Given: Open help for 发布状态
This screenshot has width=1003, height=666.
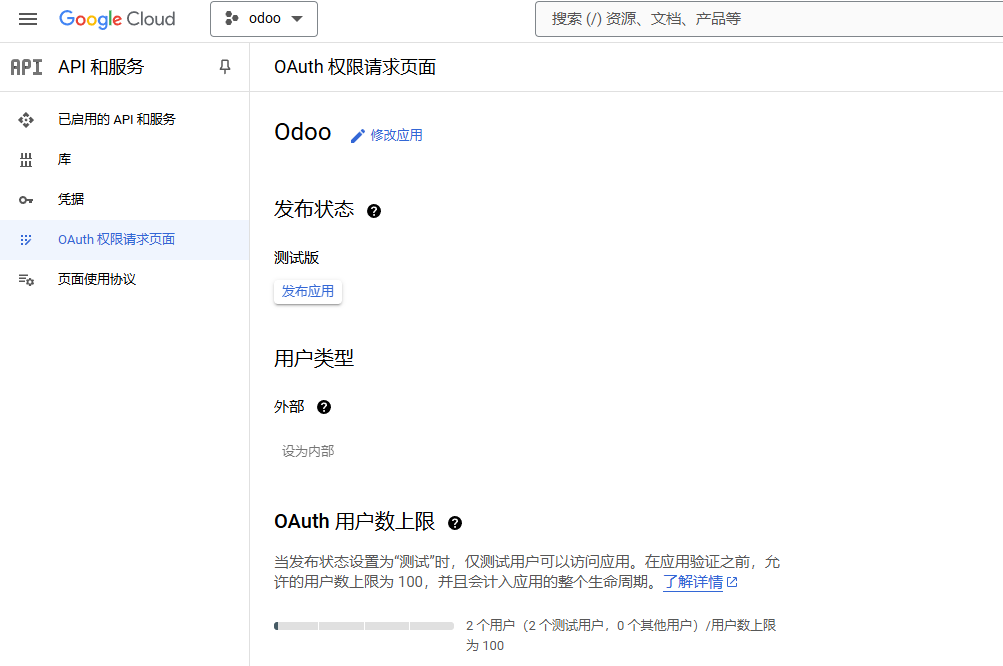Looking at the screenshot, I should pyautogui.click(x=374, y=211).
